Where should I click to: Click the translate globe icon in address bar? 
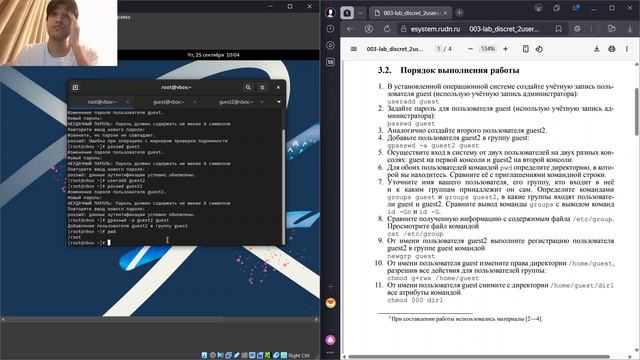(577, 29)
